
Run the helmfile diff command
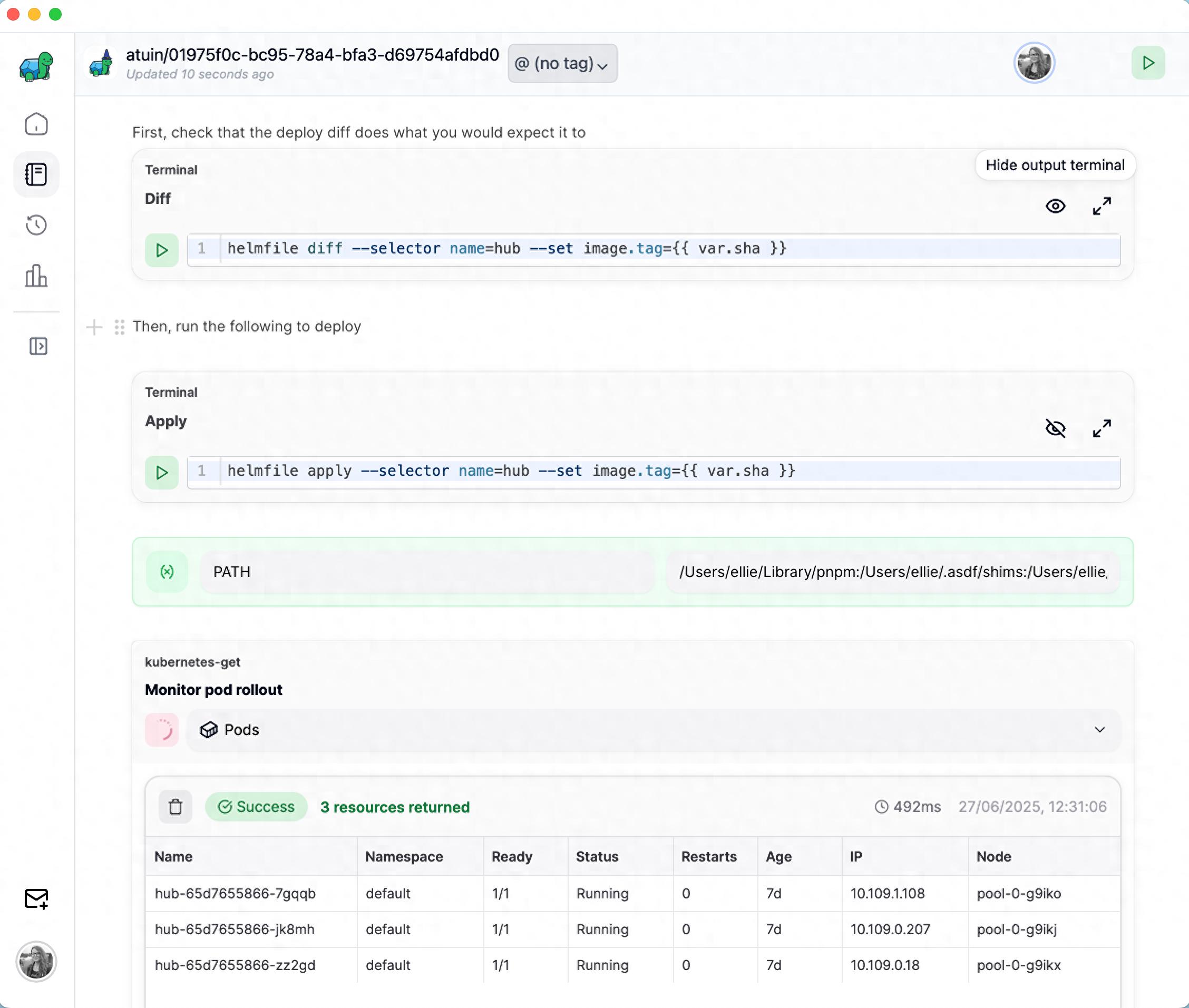click(x=162, y=250)
